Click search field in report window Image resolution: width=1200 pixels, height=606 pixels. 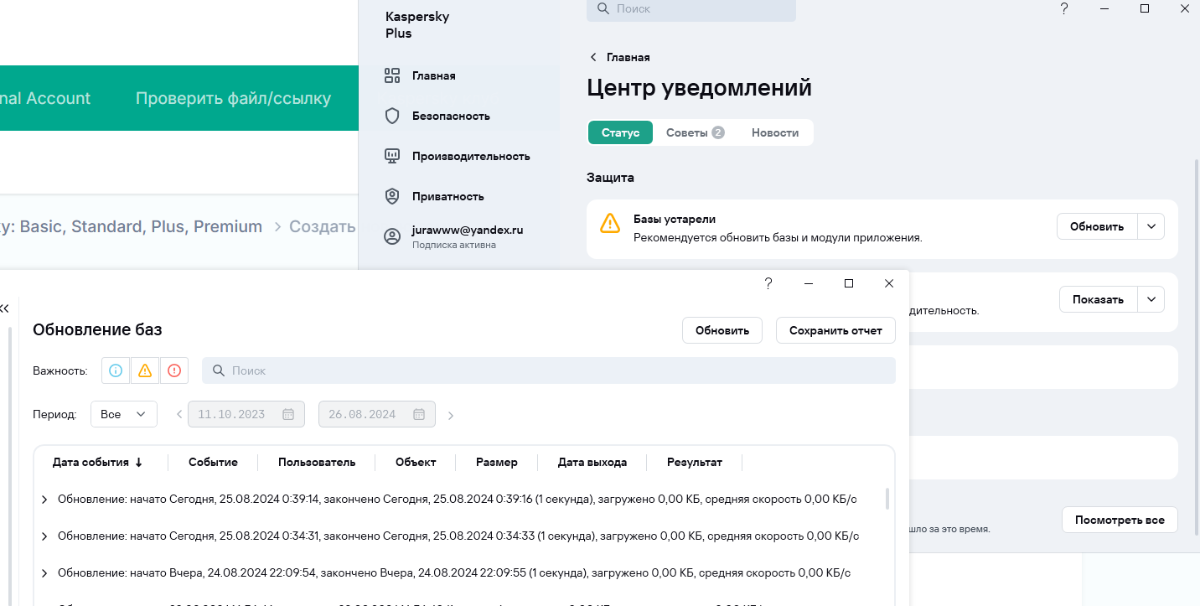click(x=549, y=371)
